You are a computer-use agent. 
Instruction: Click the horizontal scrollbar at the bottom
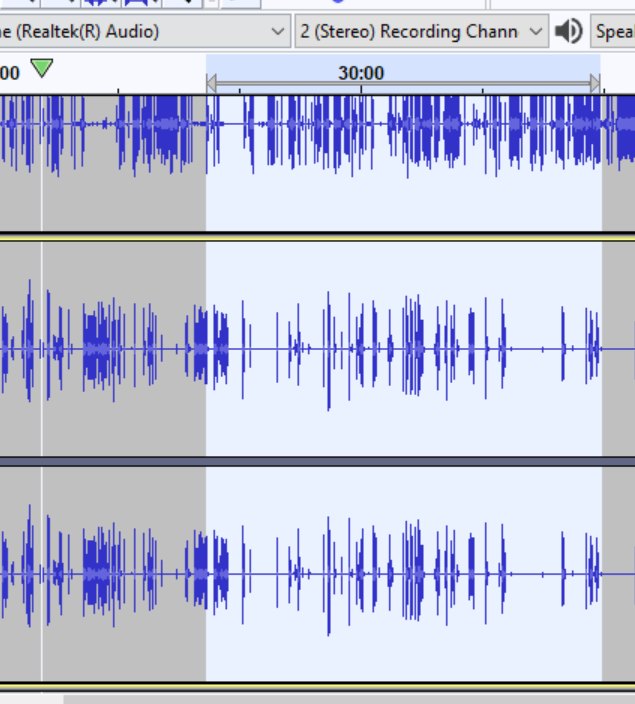tap(349, 700)
